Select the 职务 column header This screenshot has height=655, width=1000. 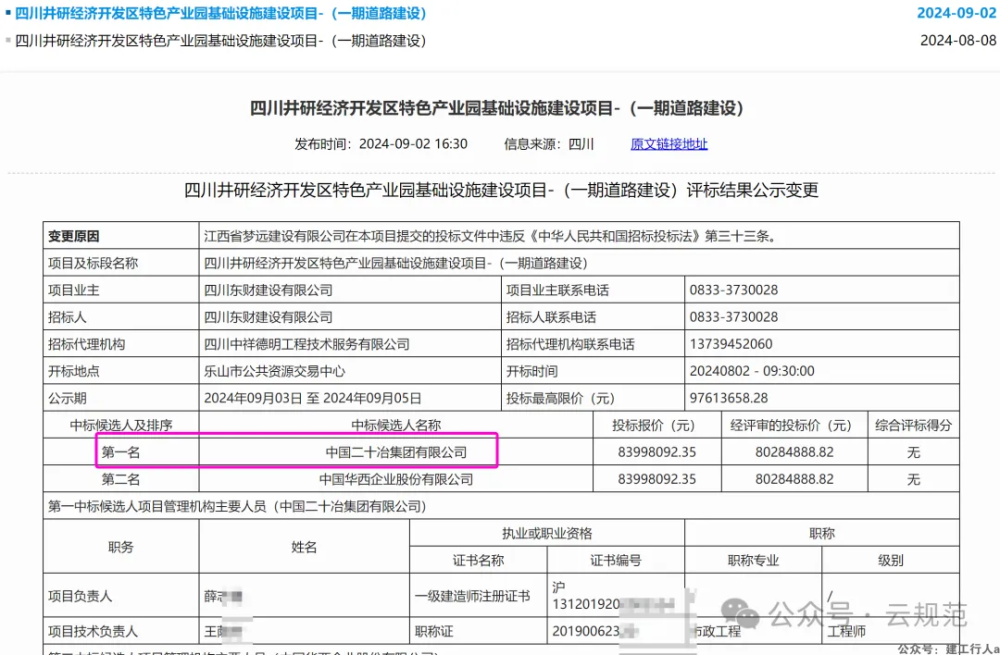pos(121,547)
